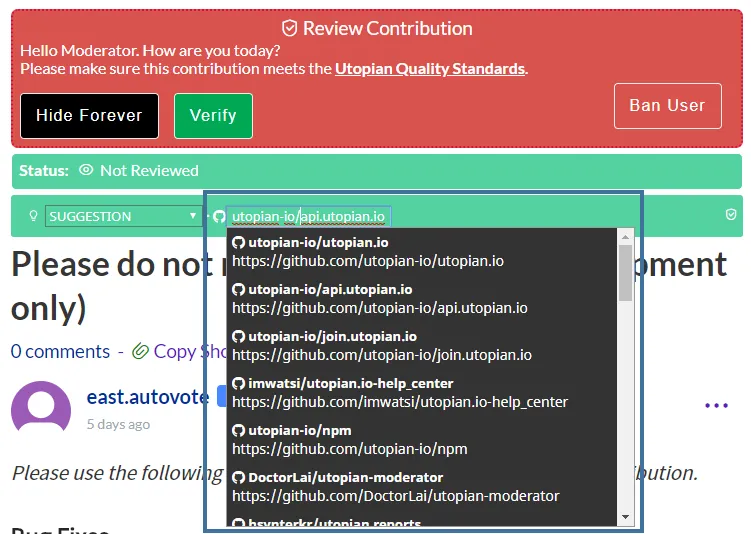Select DoctorLai/utopian-moderator suggestion
Image resolution: width=751 pixels, height=534 pixels.
tap(421, 487)
